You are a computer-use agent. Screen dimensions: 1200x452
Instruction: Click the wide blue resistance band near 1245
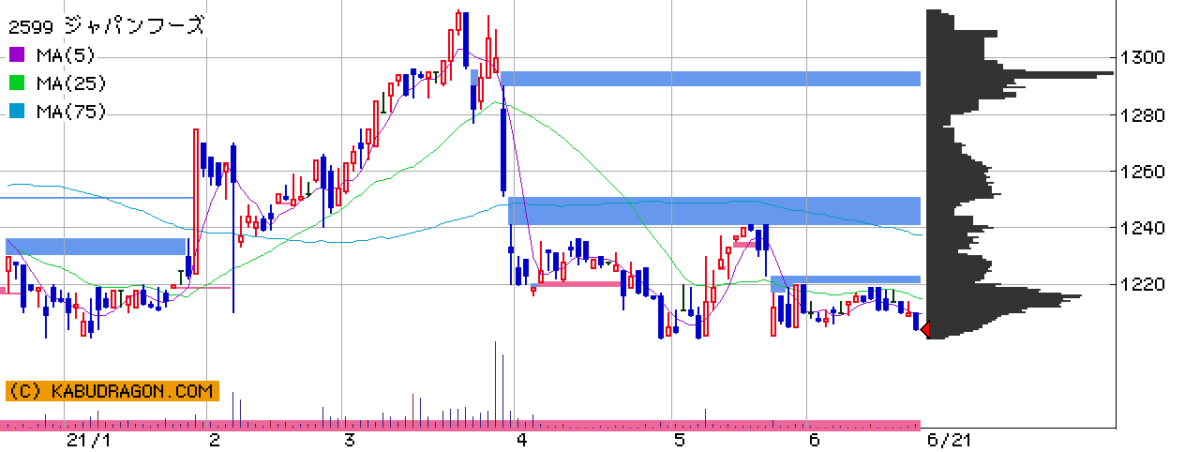click(714, 211)
